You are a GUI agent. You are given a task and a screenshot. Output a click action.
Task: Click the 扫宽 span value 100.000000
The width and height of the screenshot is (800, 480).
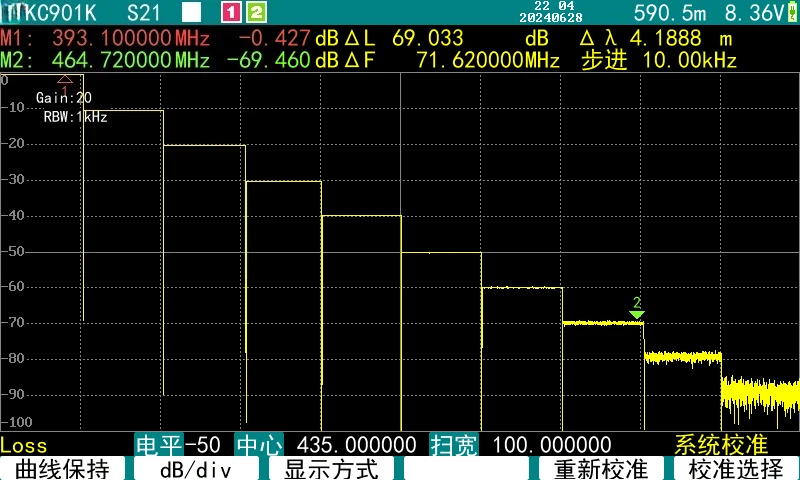click(552, 445)
